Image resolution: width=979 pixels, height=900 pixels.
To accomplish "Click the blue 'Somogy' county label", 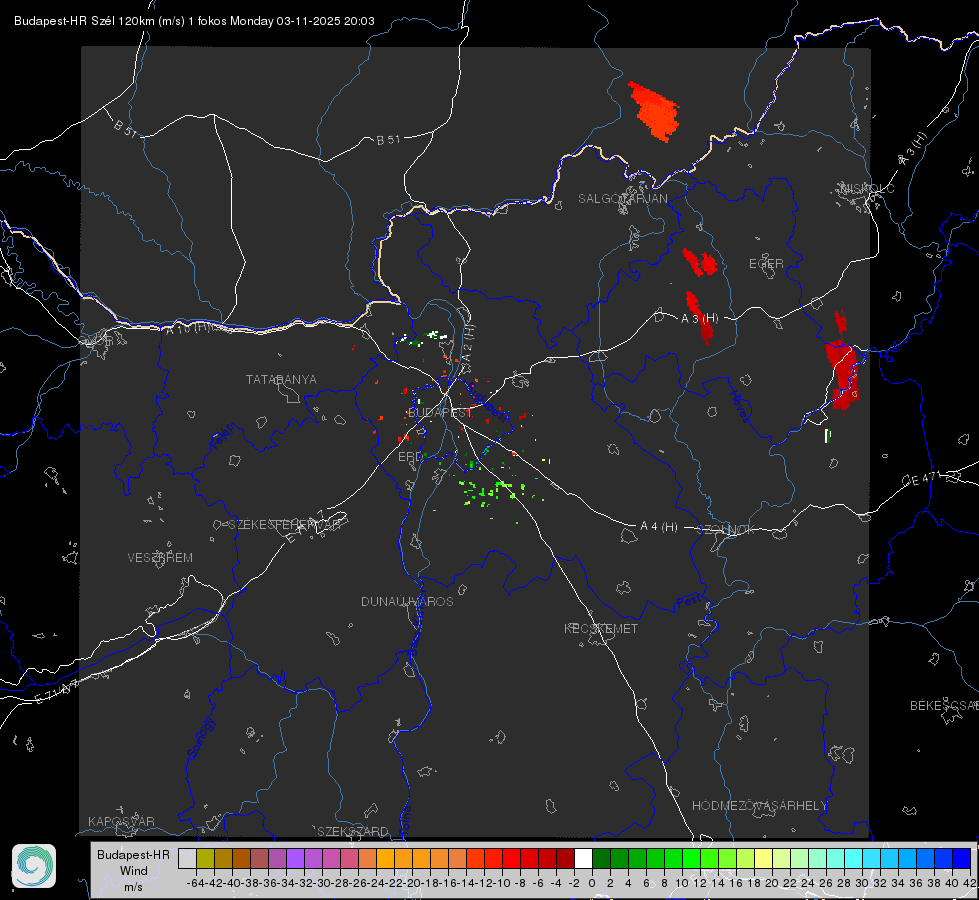I will [x=201, y=738].
